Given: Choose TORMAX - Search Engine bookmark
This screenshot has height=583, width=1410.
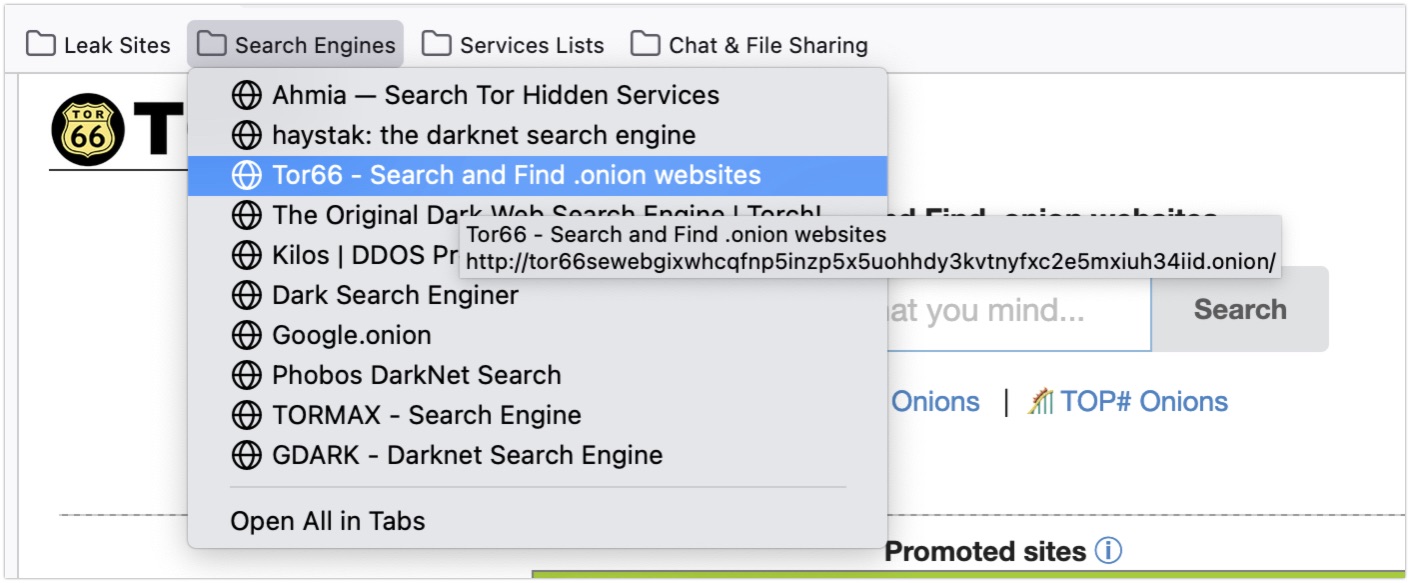Looking at the screenshot, I should pyautogui.click(x=537, y=415).
